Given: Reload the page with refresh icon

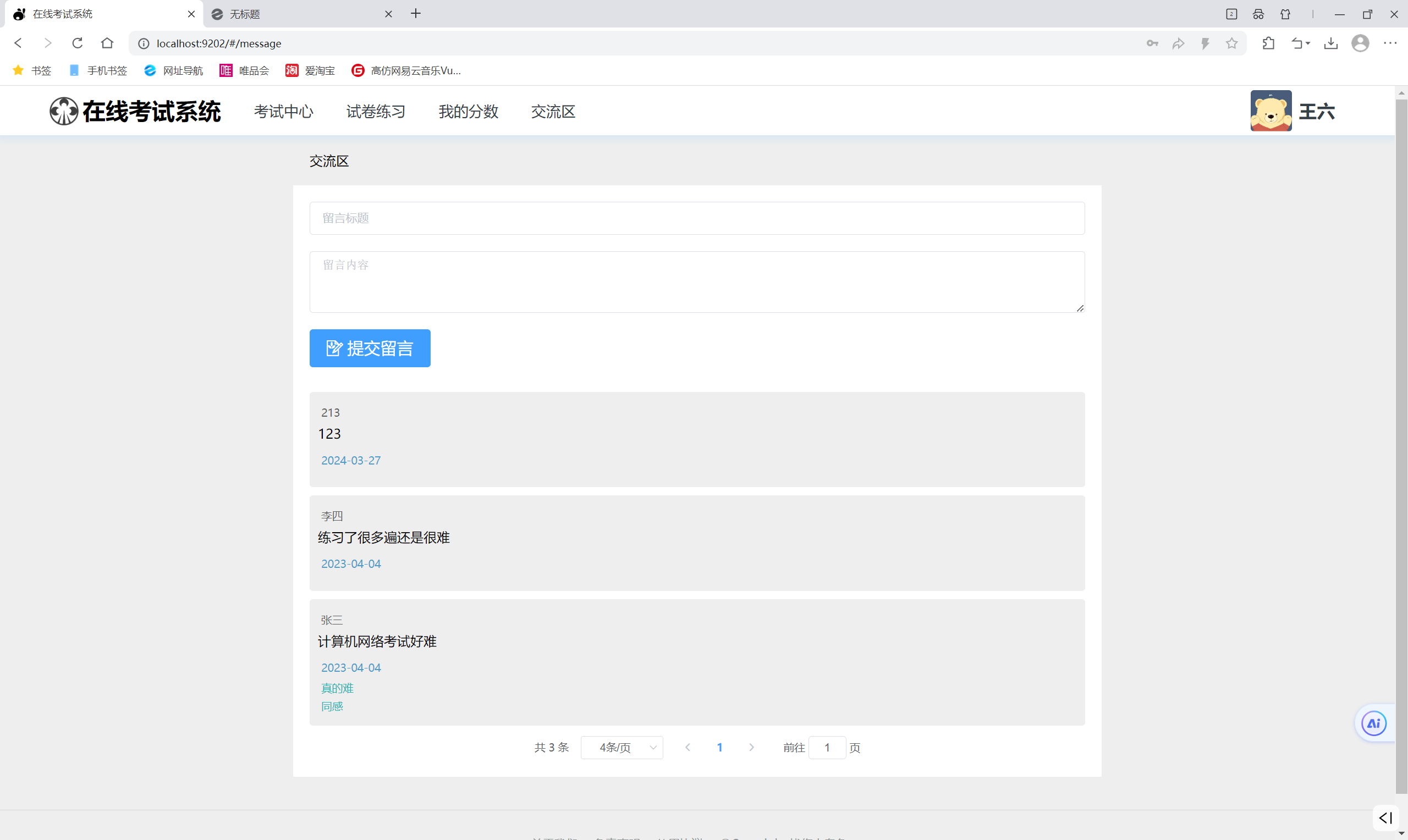Looking at the screenshot, I should point(78,43).
